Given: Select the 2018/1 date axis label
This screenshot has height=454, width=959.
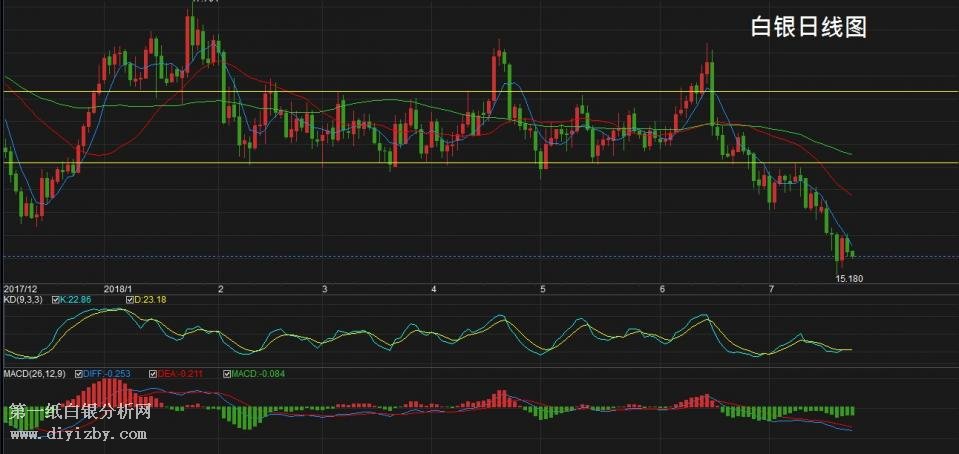Looking at the screenshot, I should click(119, 288).
